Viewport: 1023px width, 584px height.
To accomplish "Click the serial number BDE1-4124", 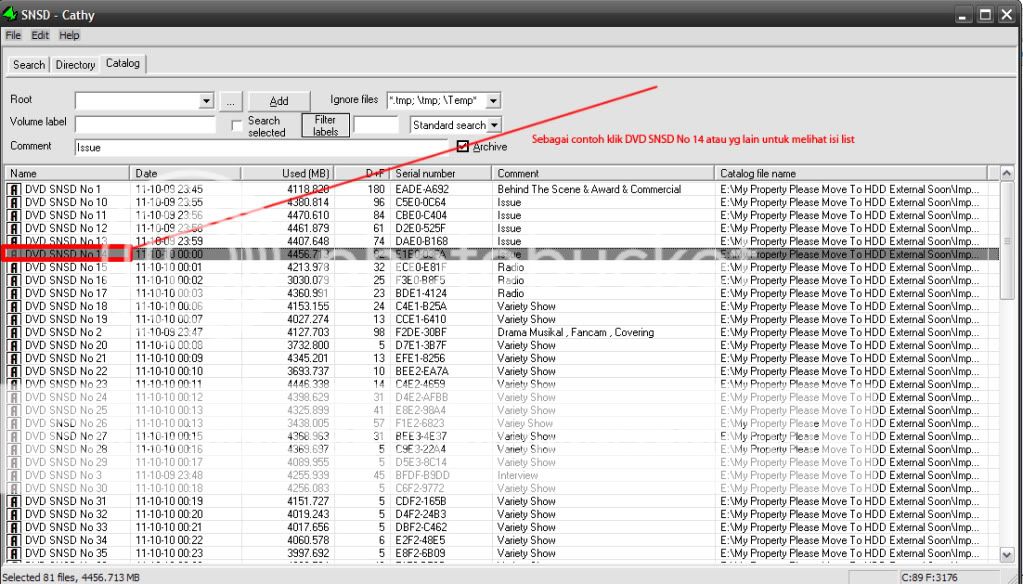I will [421, 294].
